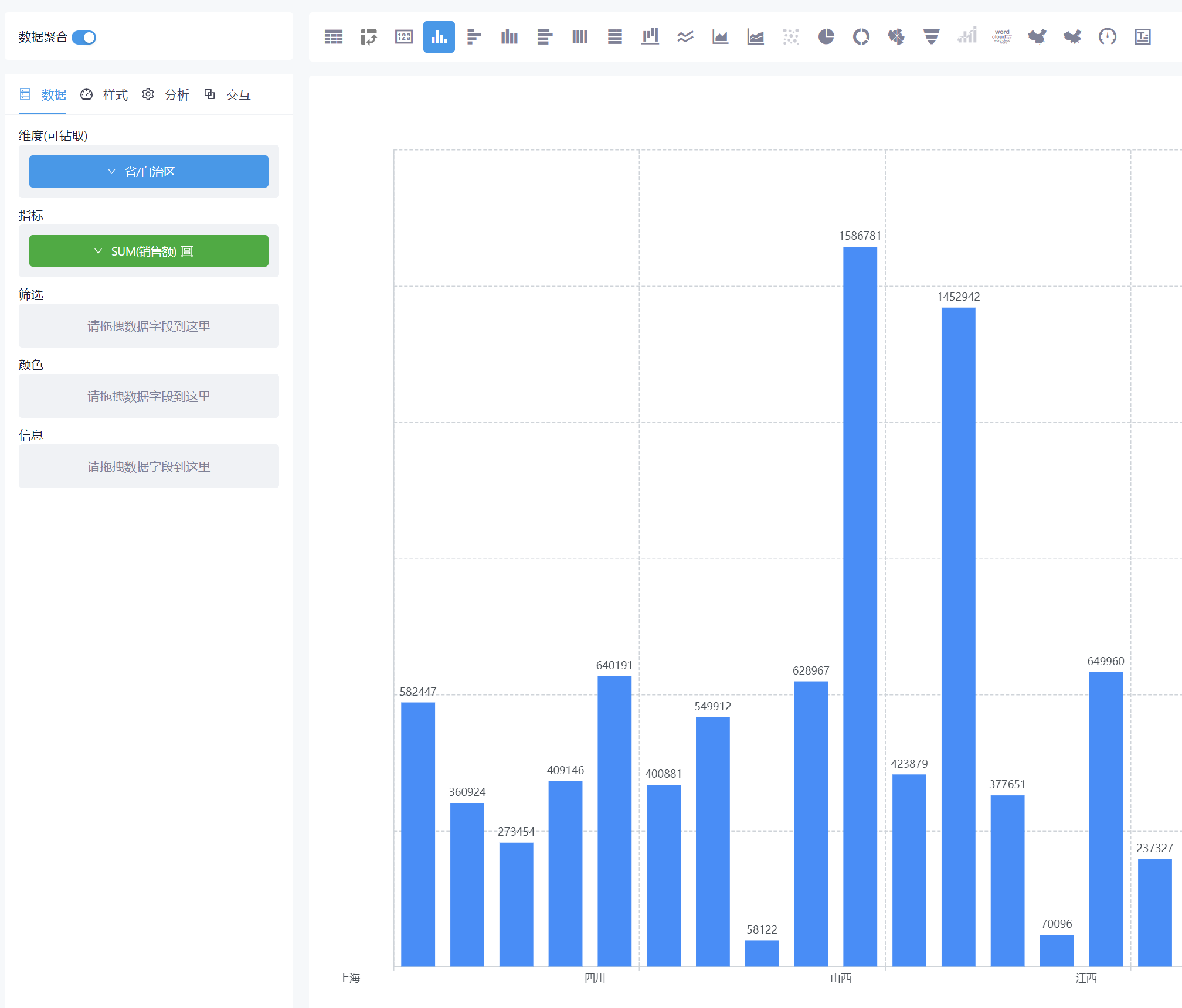Open the 数据 tab

(x=43, y=95)
